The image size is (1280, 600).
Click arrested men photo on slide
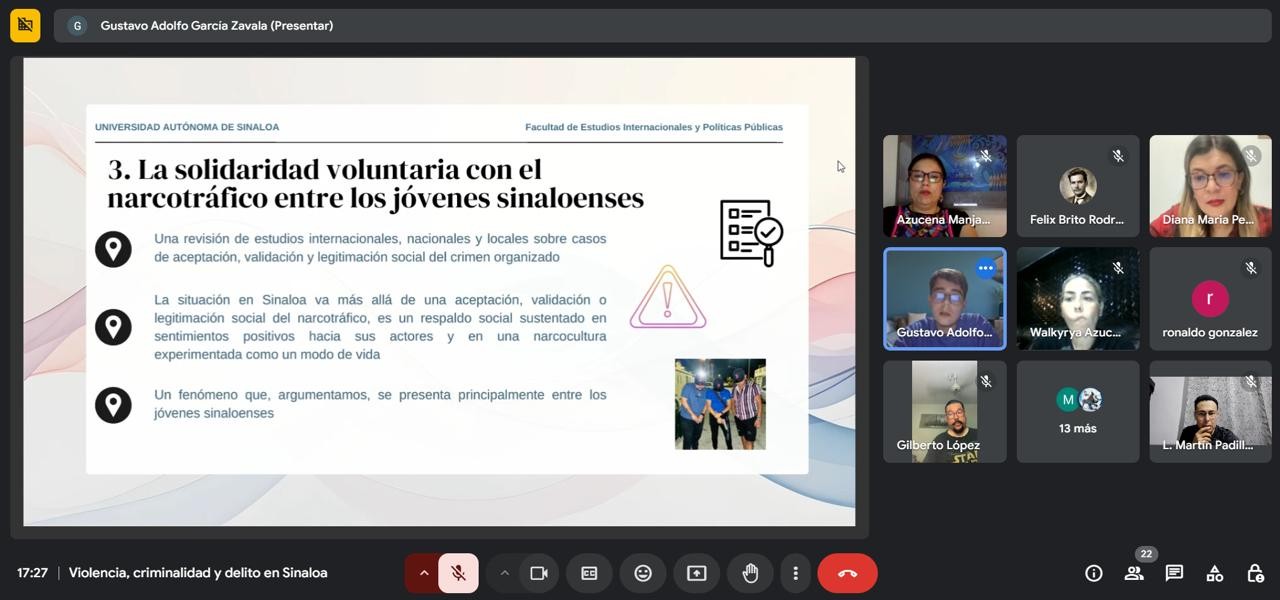[x=720, y=404]
